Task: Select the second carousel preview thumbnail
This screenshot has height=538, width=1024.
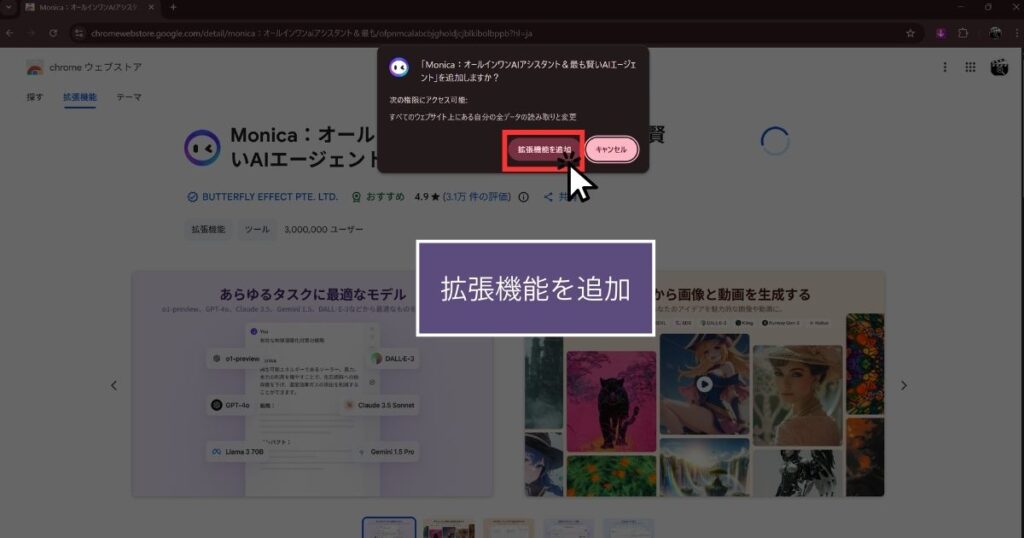Action: [448, 527]
